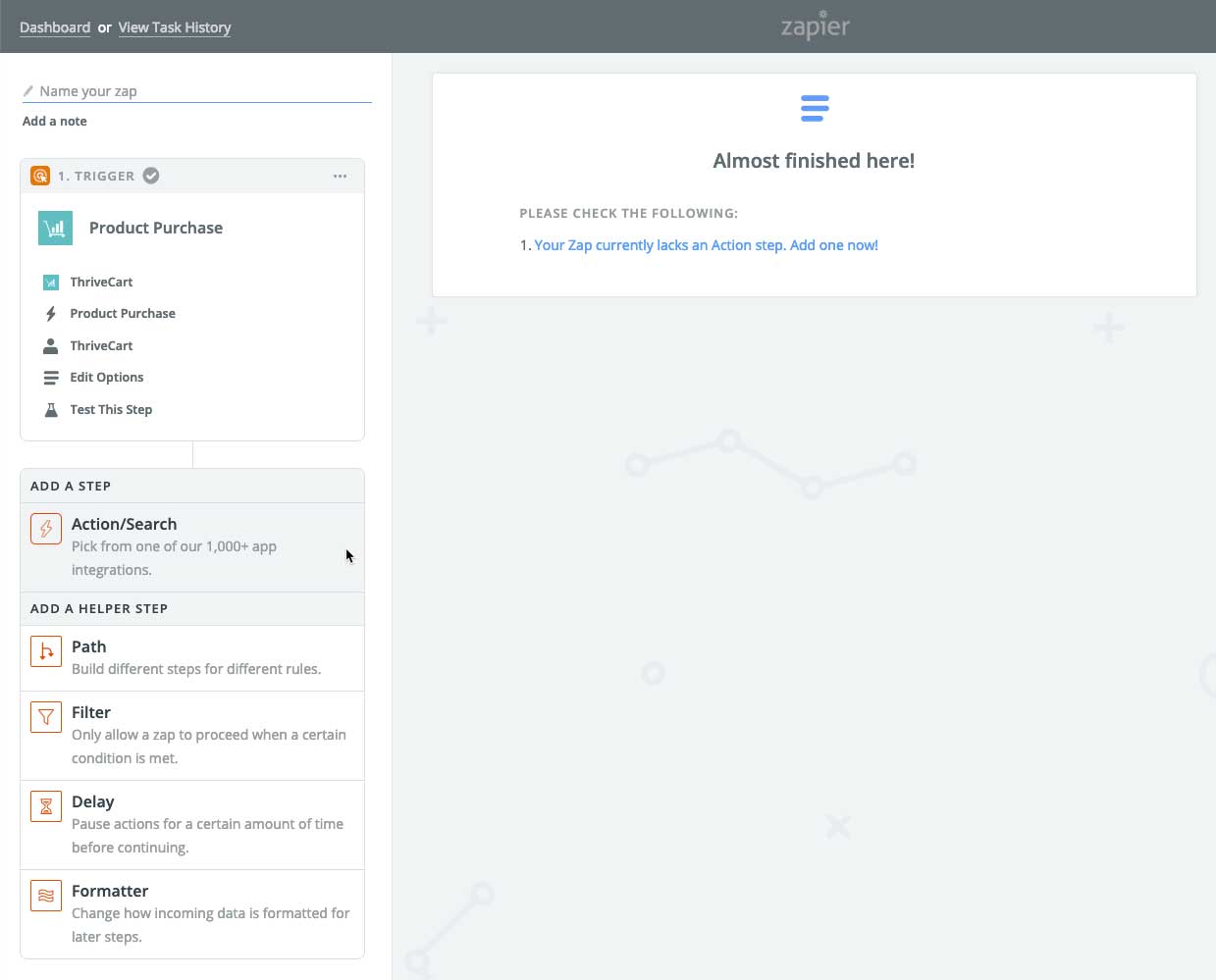
Task: Click Add a note link
Action: (x=55, y=121)
